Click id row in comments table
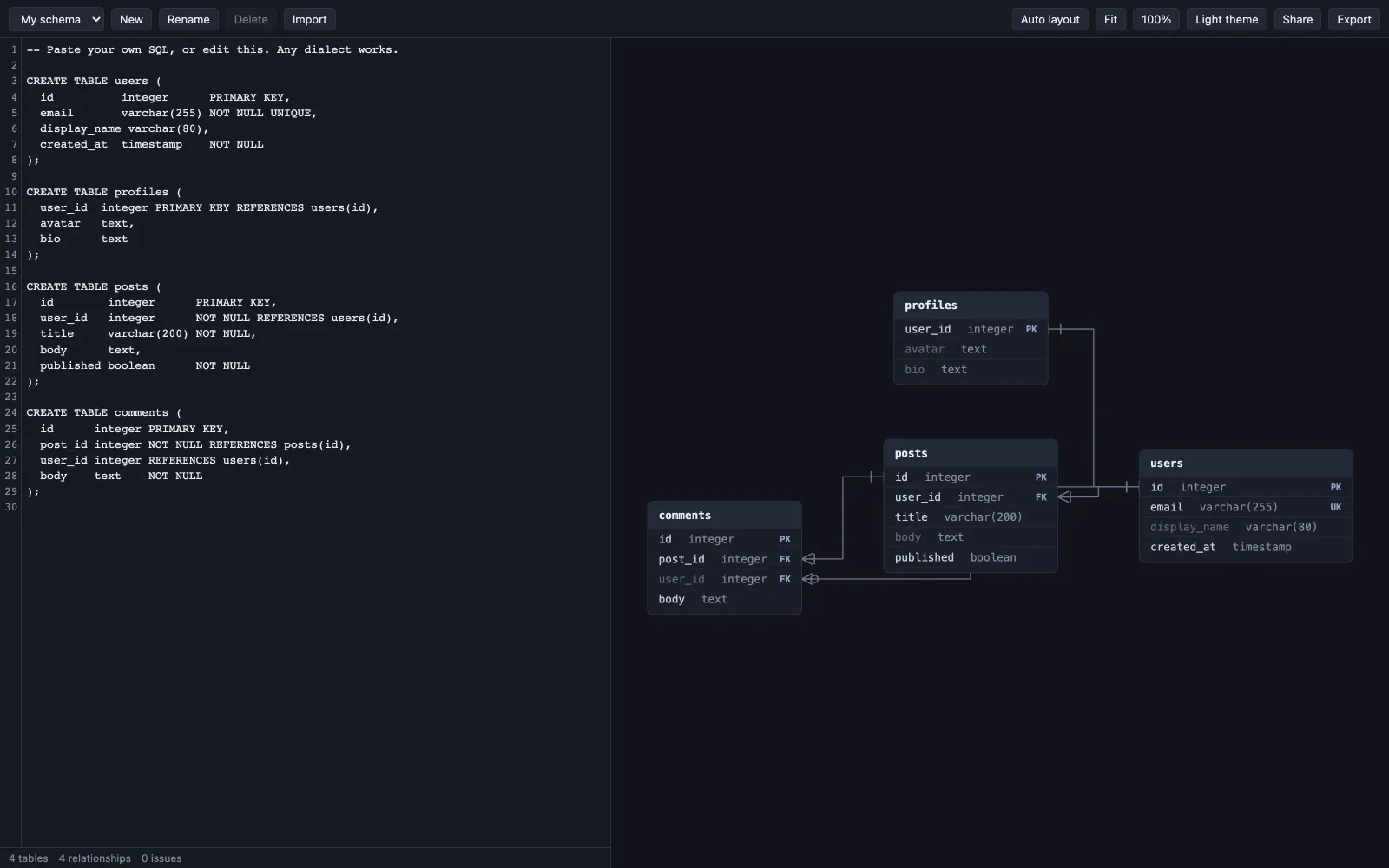1389x868 pixels. pos(724,539)
